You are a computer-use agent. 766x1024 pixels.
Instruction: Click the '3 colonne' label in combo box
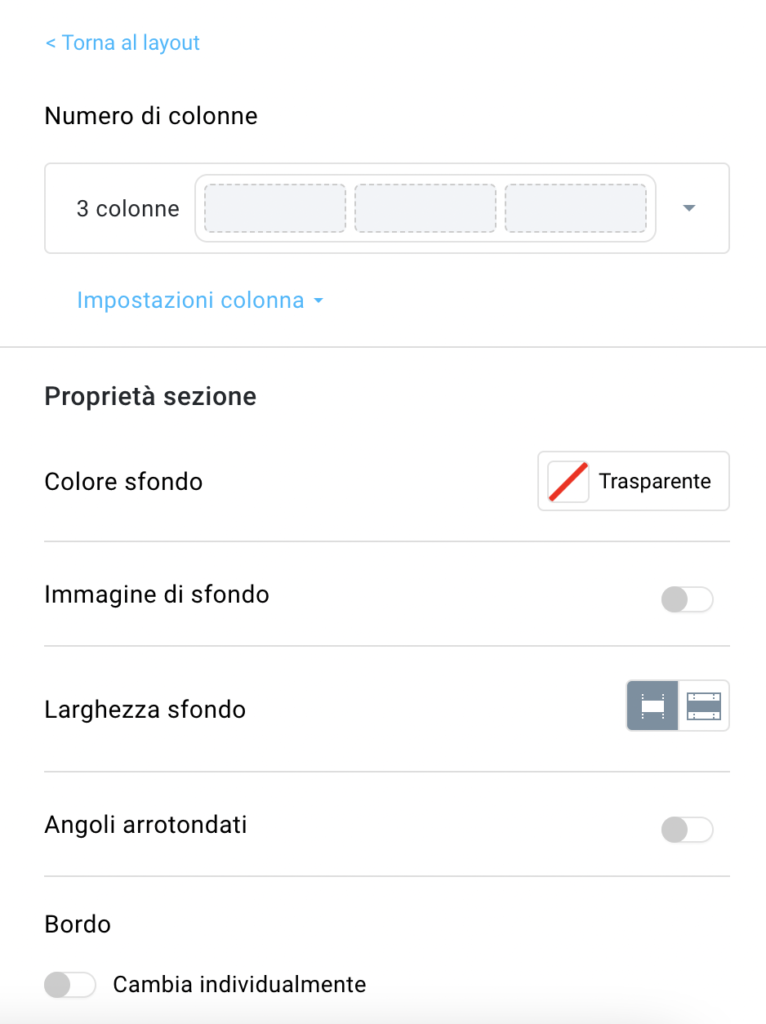click(128, 209)
